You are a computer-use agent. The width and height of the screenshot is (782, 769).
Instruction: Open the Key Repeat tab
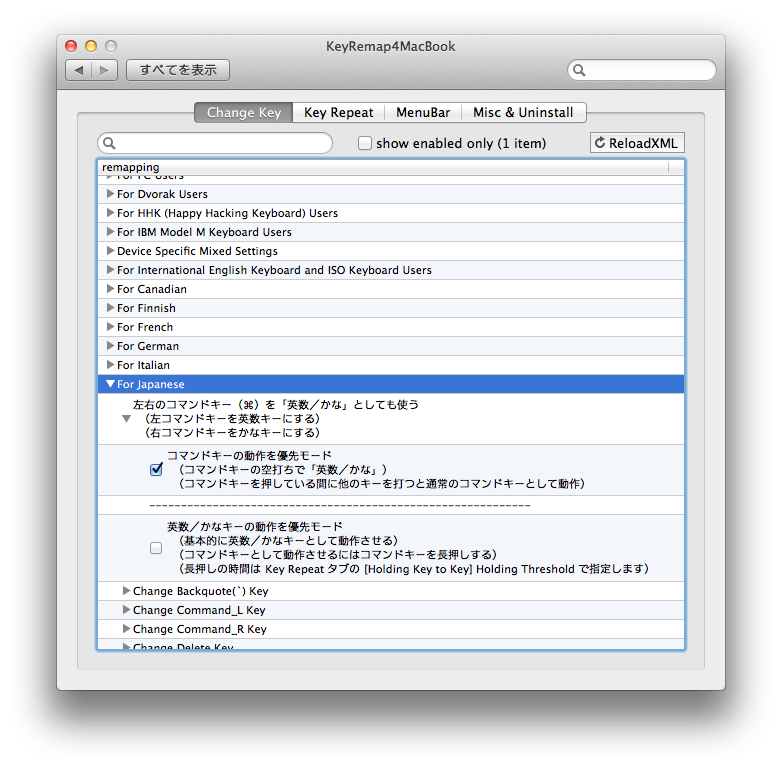(x=339, y=113)
